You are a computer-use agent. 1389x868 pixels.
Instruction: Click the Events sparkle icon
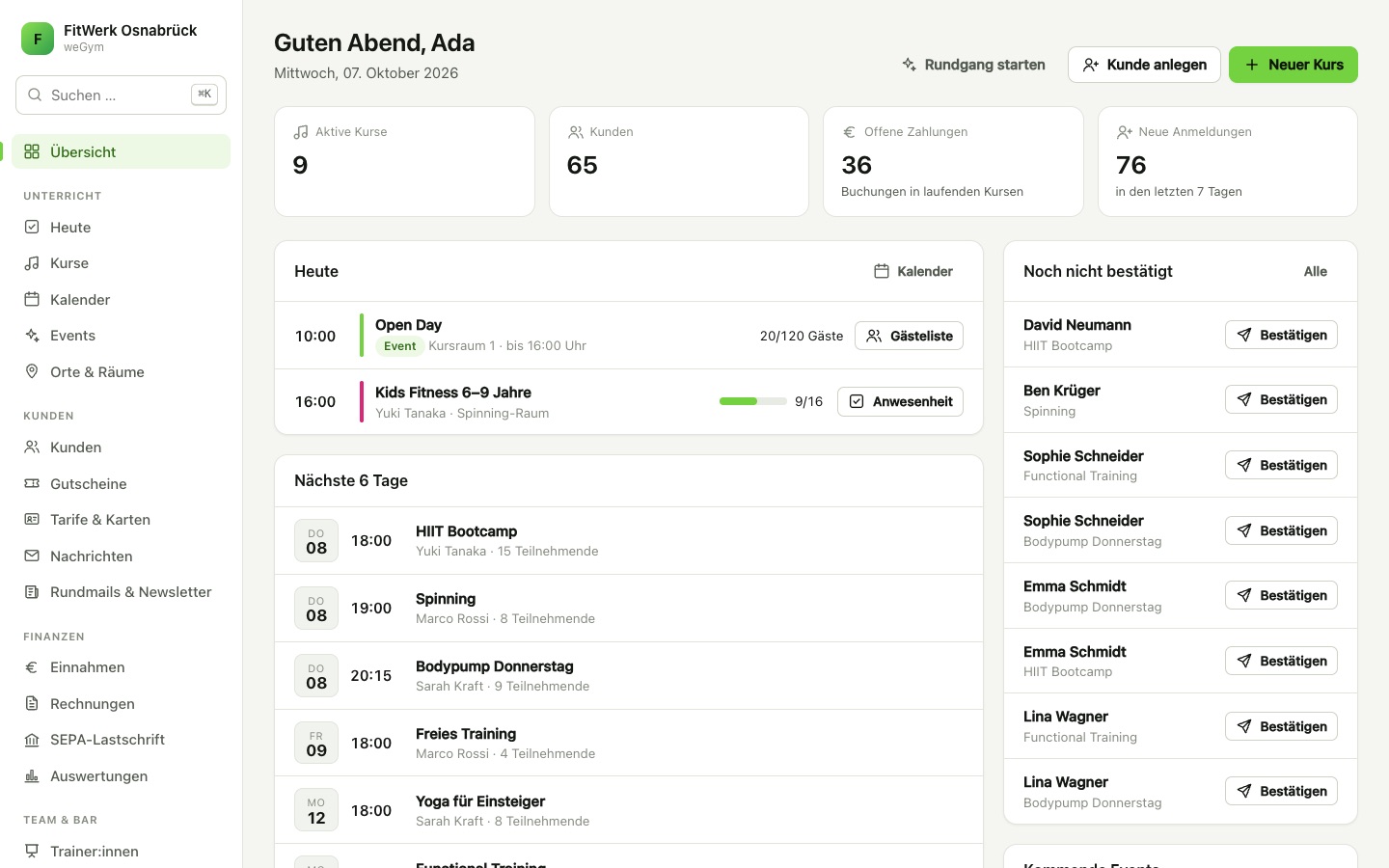pos(32,336)
